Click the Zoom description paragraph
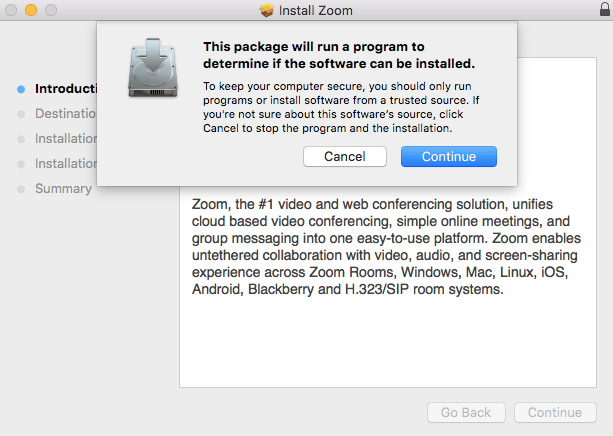This screenshot has height=436, width=613. pos(385,246)
